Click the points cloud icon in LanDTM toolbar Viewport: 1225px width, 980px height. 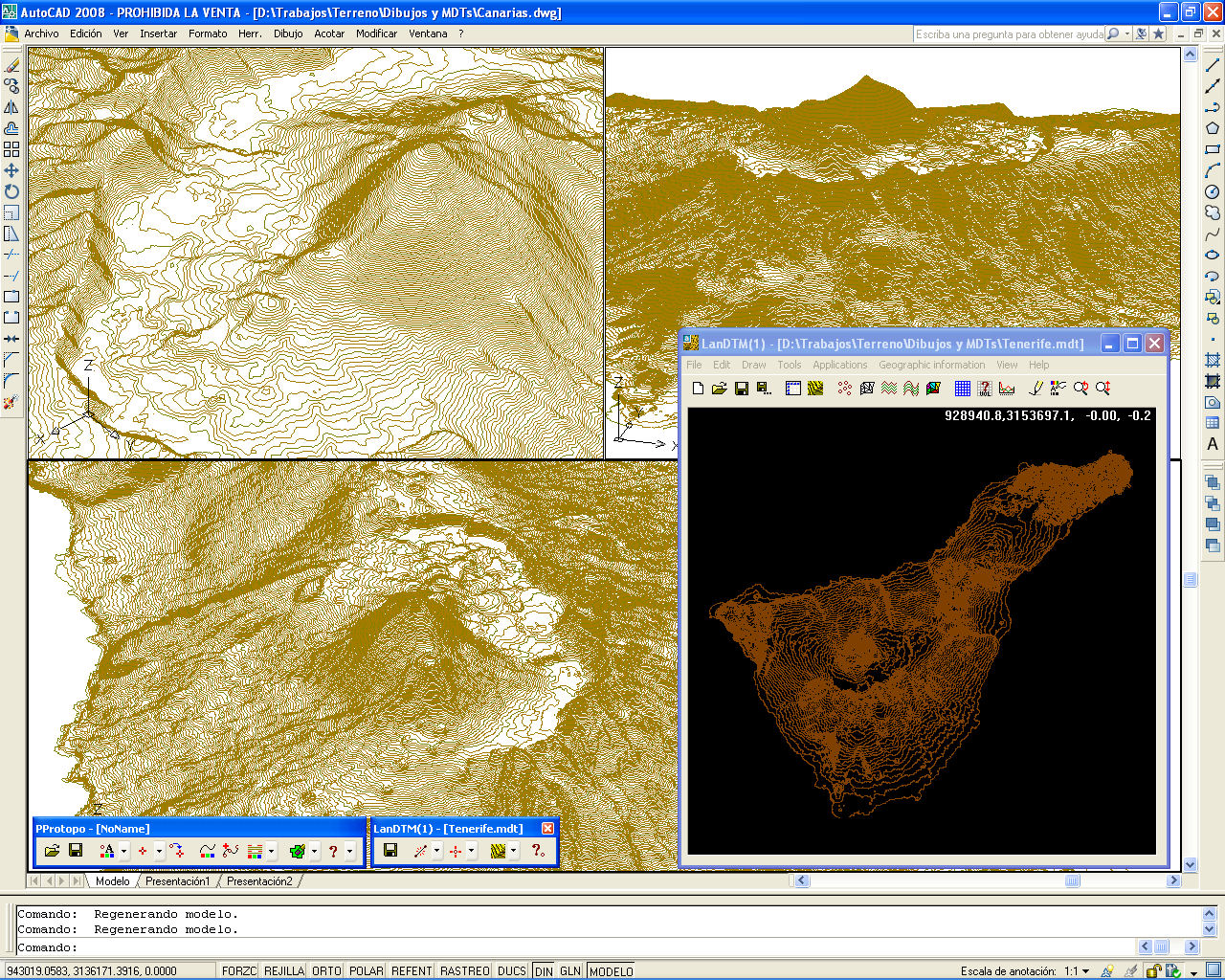[844, 388]
